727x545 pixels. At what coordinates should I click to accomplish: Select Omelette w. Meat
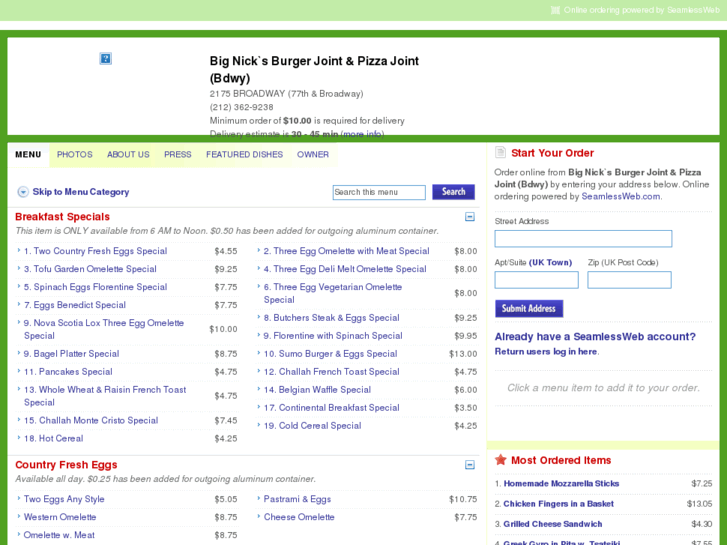(x=59, y=535)
